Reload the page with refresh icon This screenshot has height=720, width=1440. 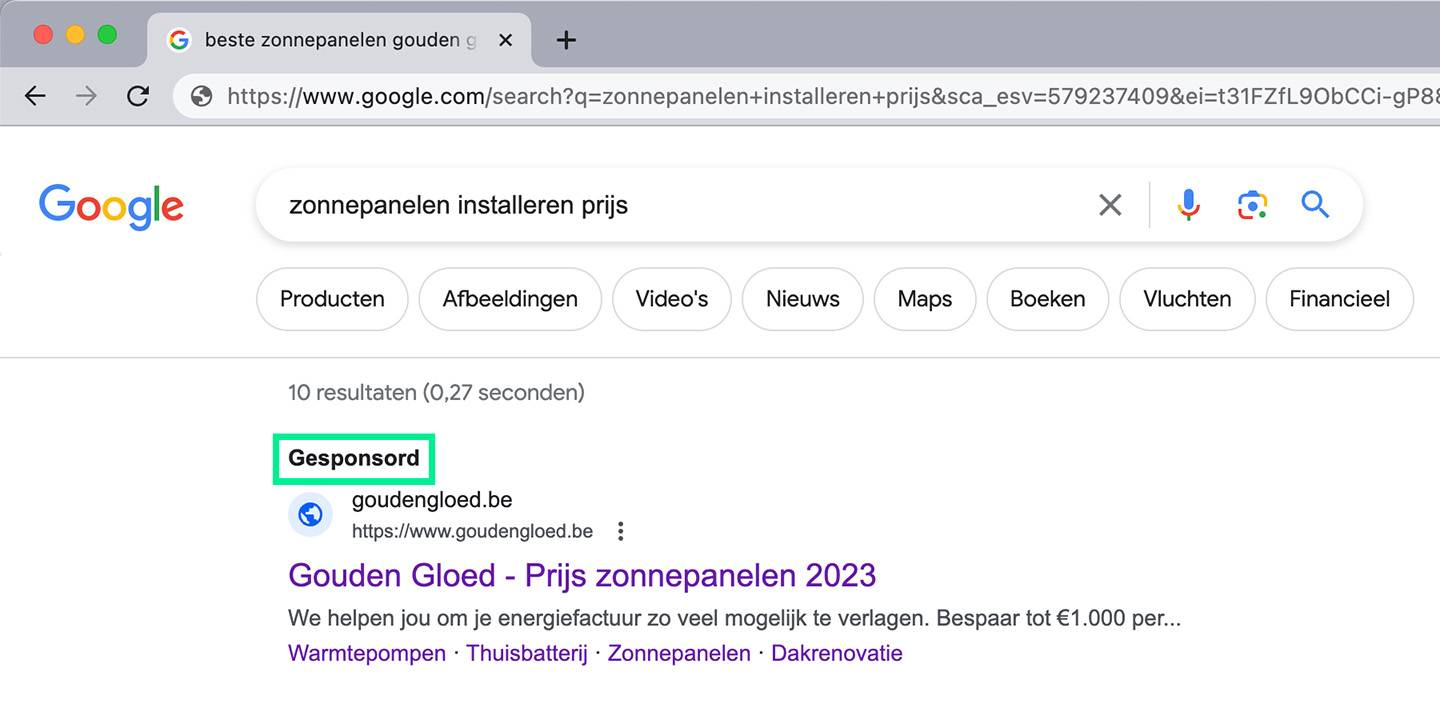click(x=138, y=96)
